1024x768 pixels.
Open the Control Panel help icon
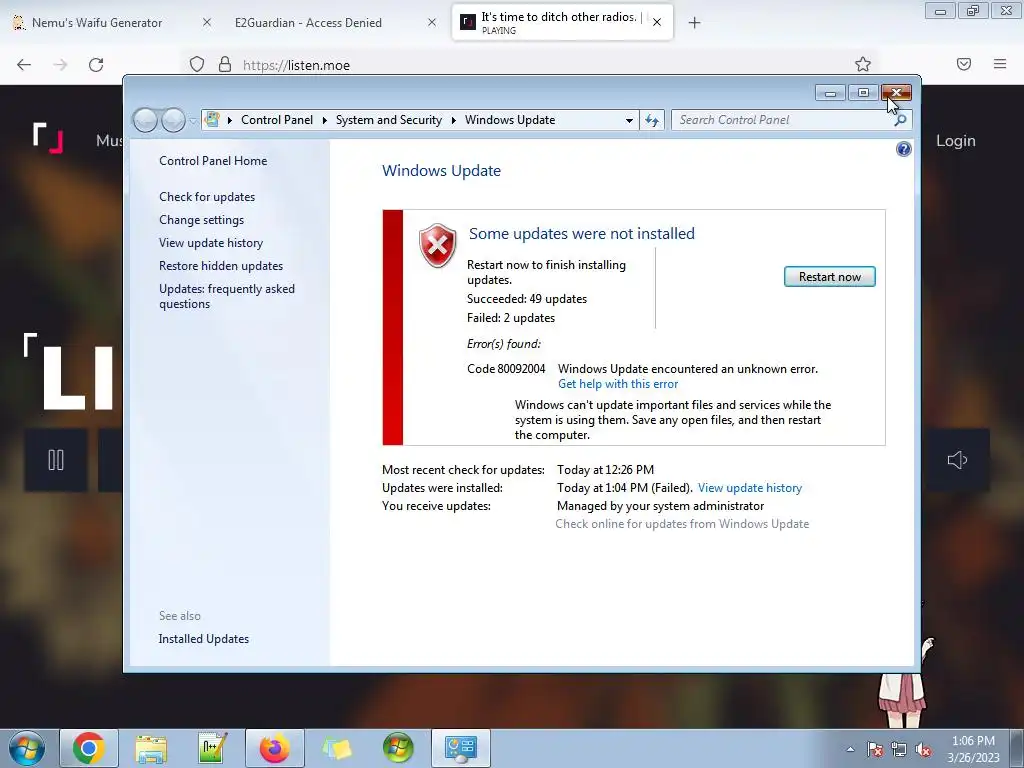click(903, 150)
